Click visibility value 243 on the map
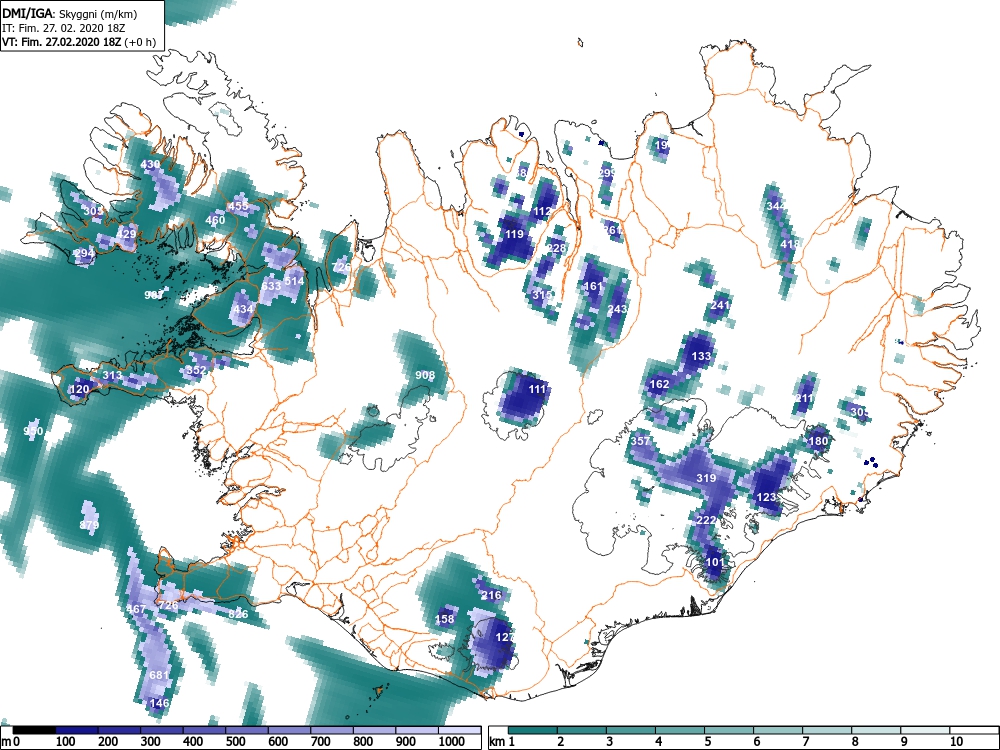The width and height of the screenshot is (1000, 750). [617, 309]
